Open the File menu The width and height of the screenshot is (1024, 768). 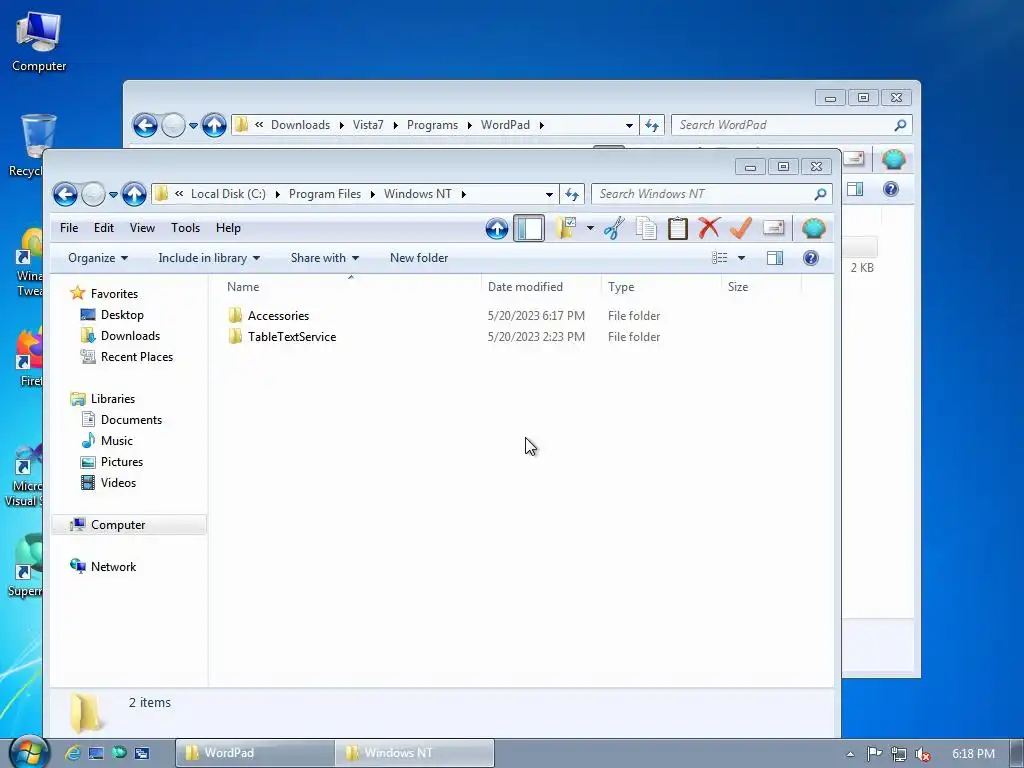(x=69, y=228)
